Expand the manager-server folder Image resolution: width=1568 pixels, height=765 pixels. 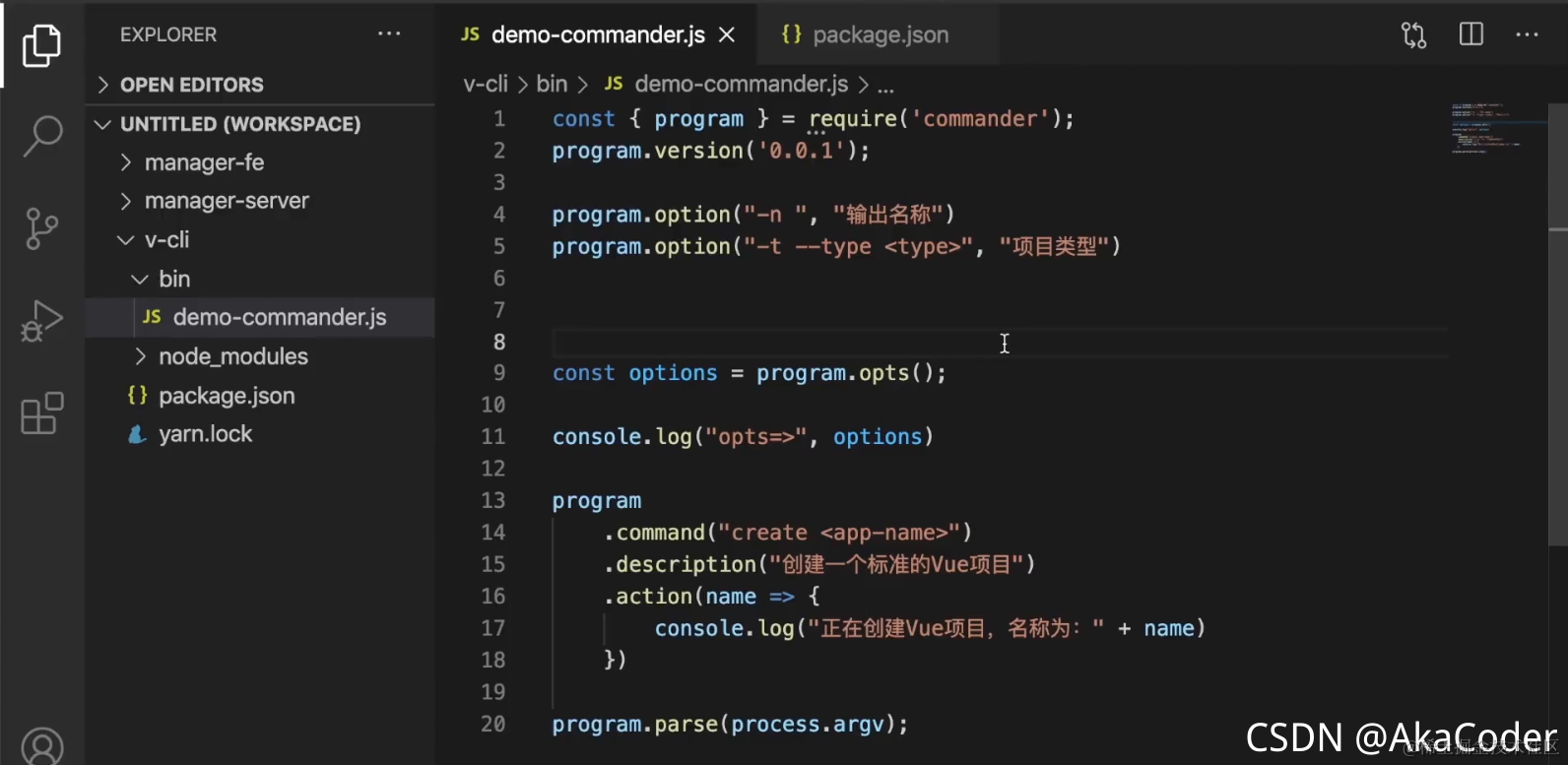[260, 201]
